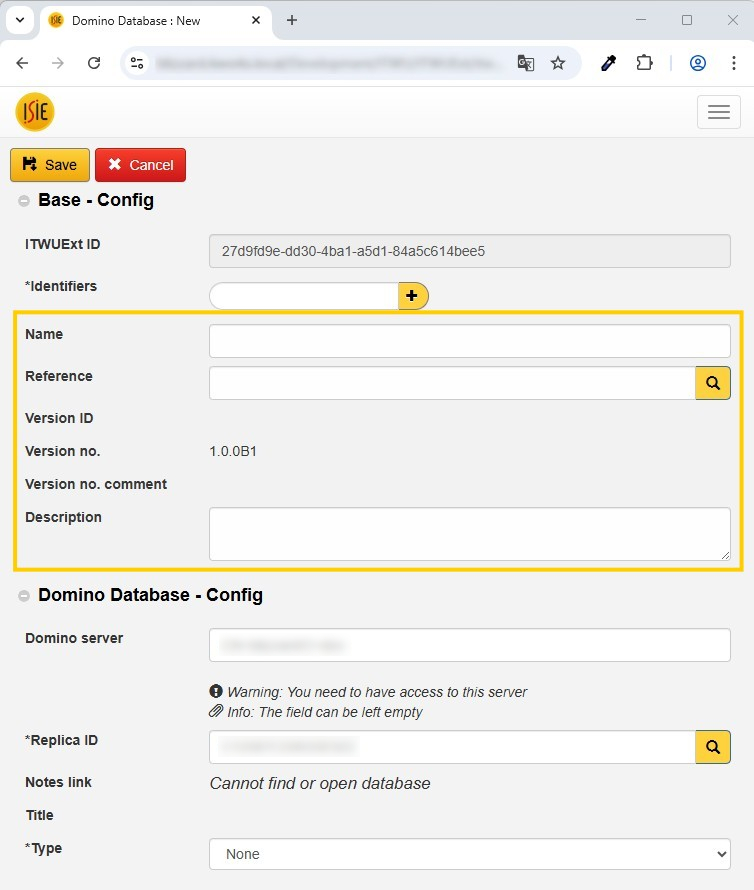
Task: Cancel the new database form
Action: tap(140, 165)
